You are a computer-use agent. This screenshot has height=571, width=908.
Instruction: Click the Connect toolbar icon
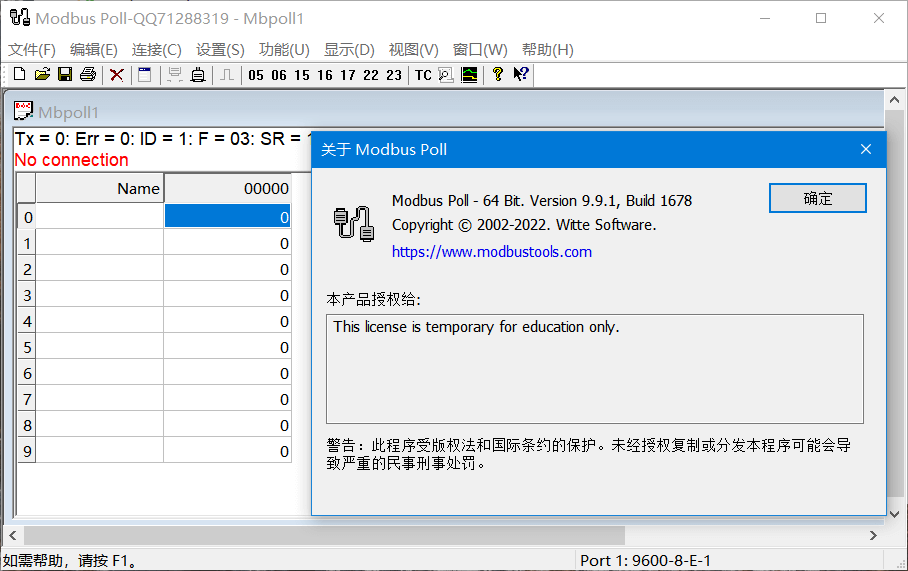pos(174,75)
